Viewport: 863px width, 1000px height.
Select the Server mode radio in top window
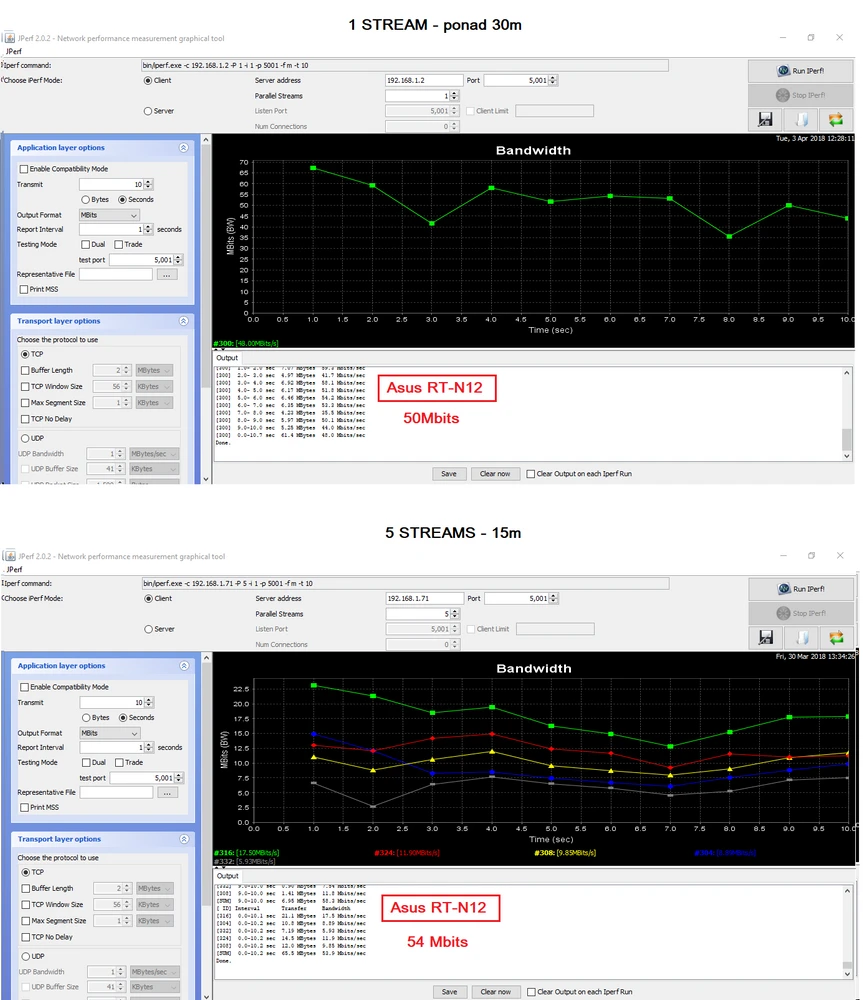149,111
